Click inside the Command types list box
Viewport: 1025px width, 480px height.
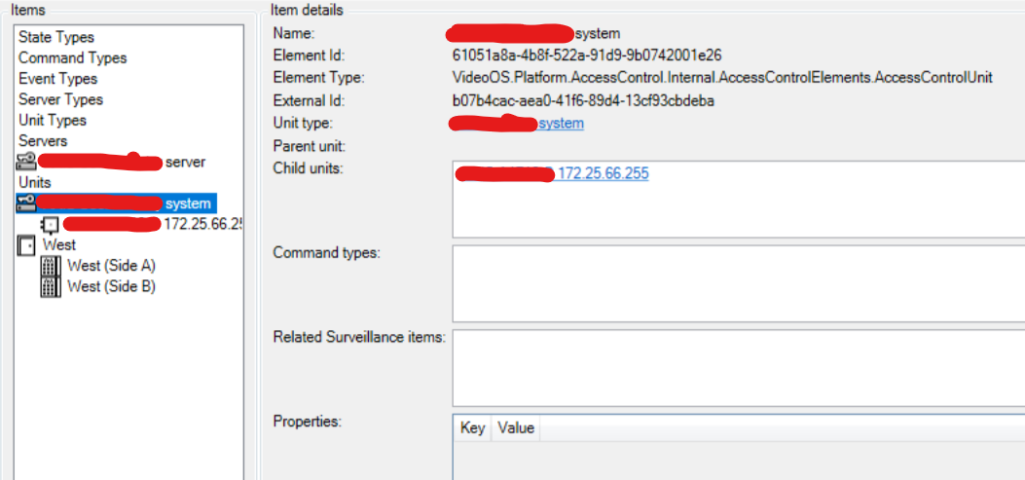(x=738, y=283)
